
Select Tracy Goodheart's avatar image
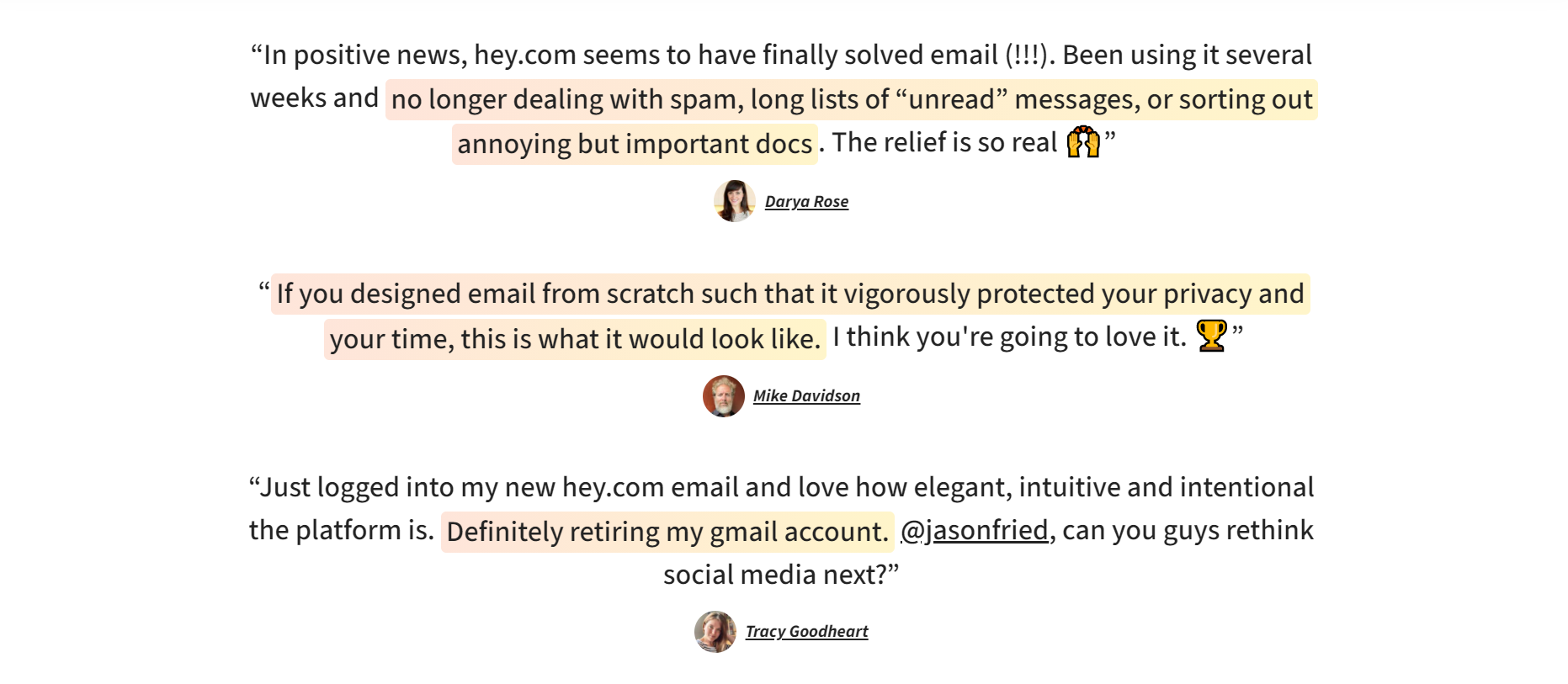click(715, 632)
